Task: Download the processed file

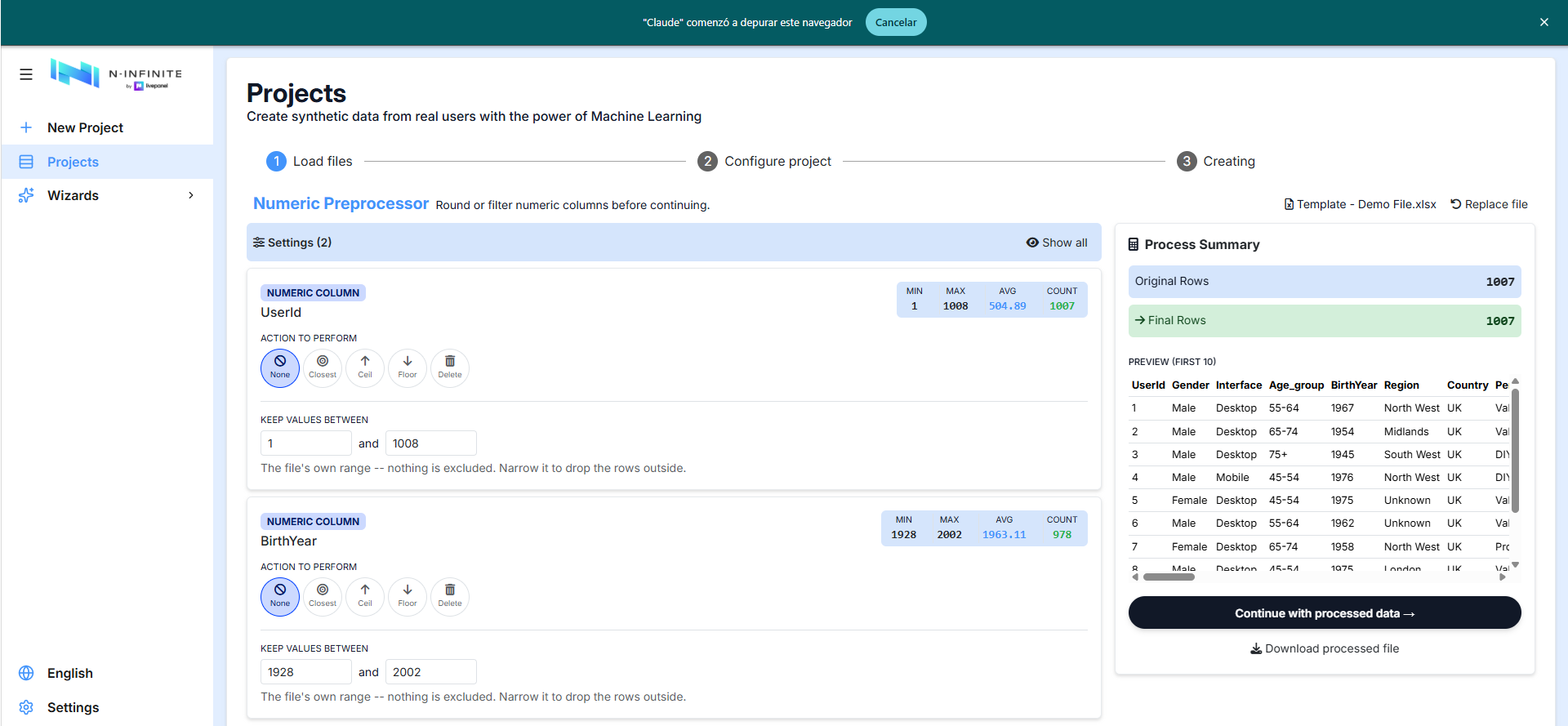Action: point(1325,648)
